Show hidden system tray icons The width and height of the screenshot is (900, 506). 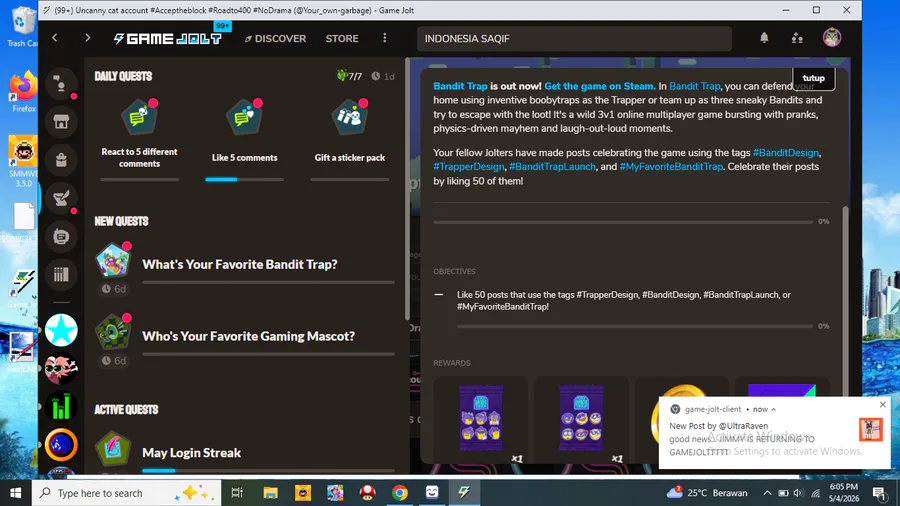[x=767, y=493]
